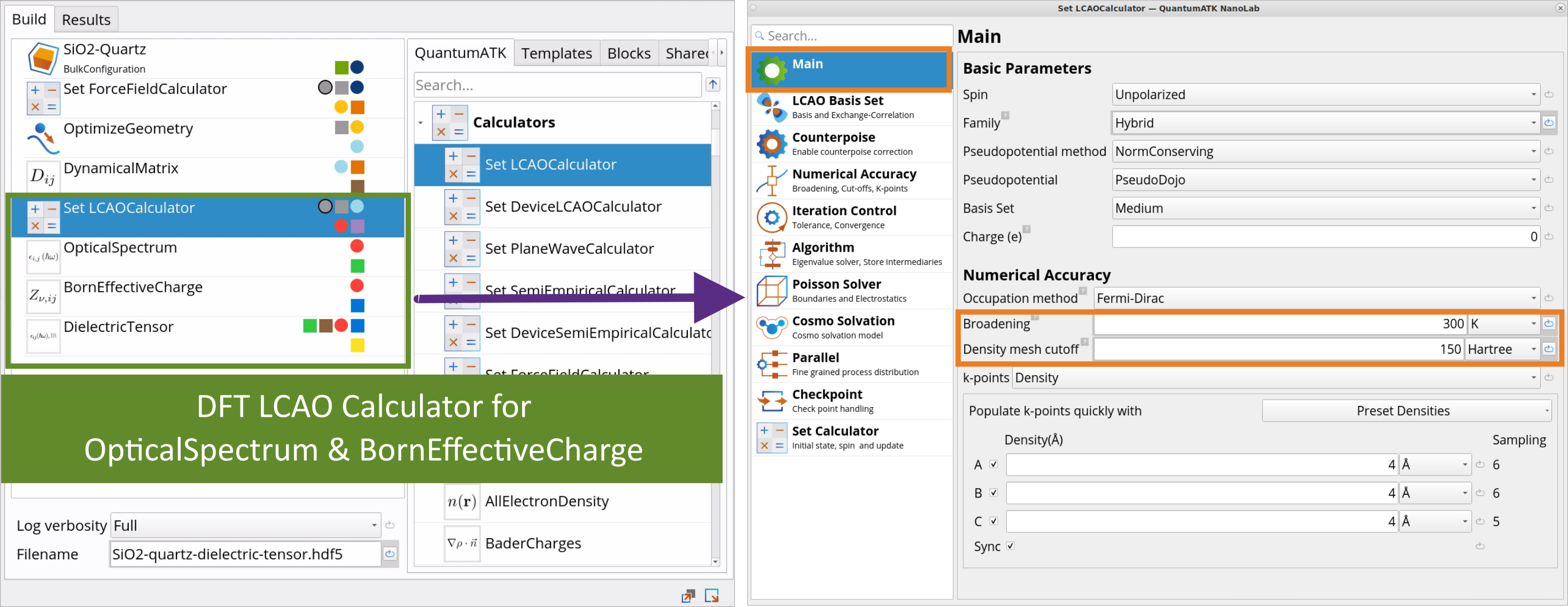This screenshot has height=607, width=1568.
Task: Click the BaderCharges analysis icon
Action: (462, 543)
